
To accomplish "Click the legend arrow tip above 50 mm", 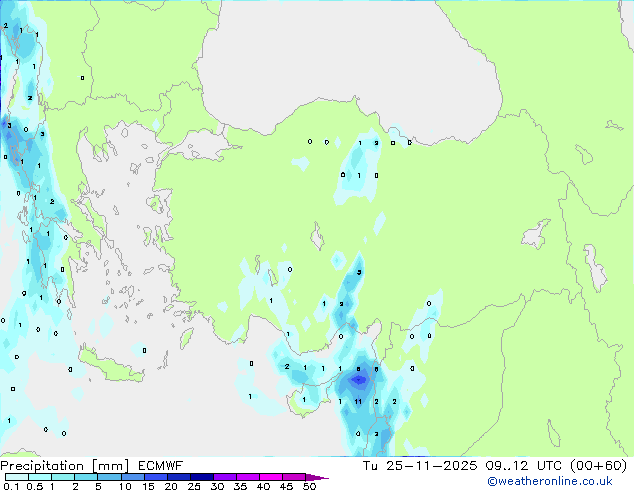I will pyautogui.click(x=316, y=477).
